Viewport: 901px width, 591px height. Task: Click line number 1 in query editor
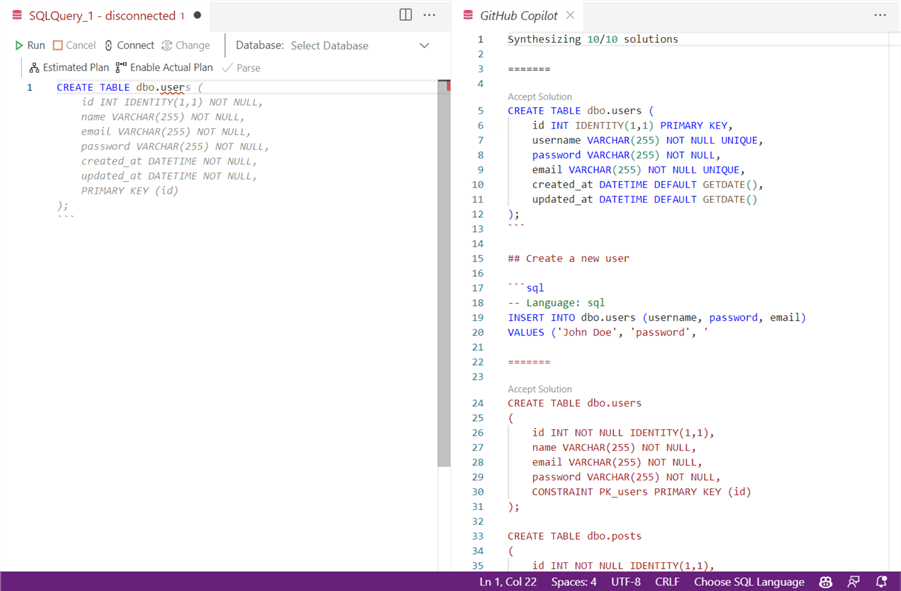[x=29, y=87]
